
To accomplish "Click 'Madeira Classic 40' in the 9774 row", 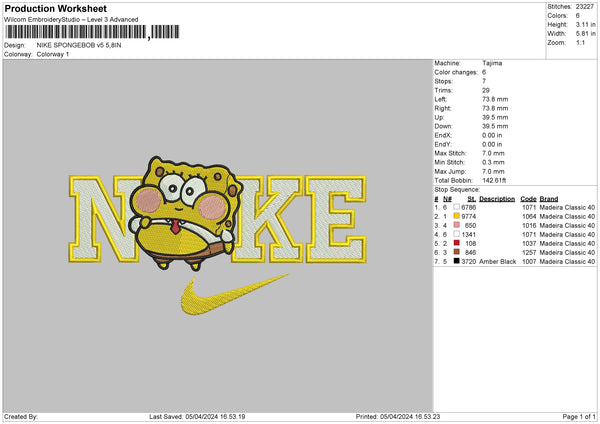I will pos(567,217).
